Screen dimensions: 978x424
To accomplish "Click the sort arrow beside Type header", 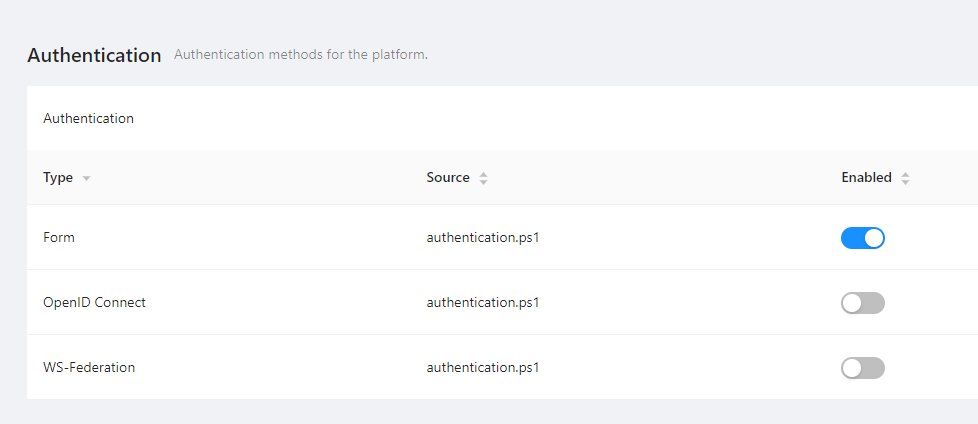I will point(86,178).
